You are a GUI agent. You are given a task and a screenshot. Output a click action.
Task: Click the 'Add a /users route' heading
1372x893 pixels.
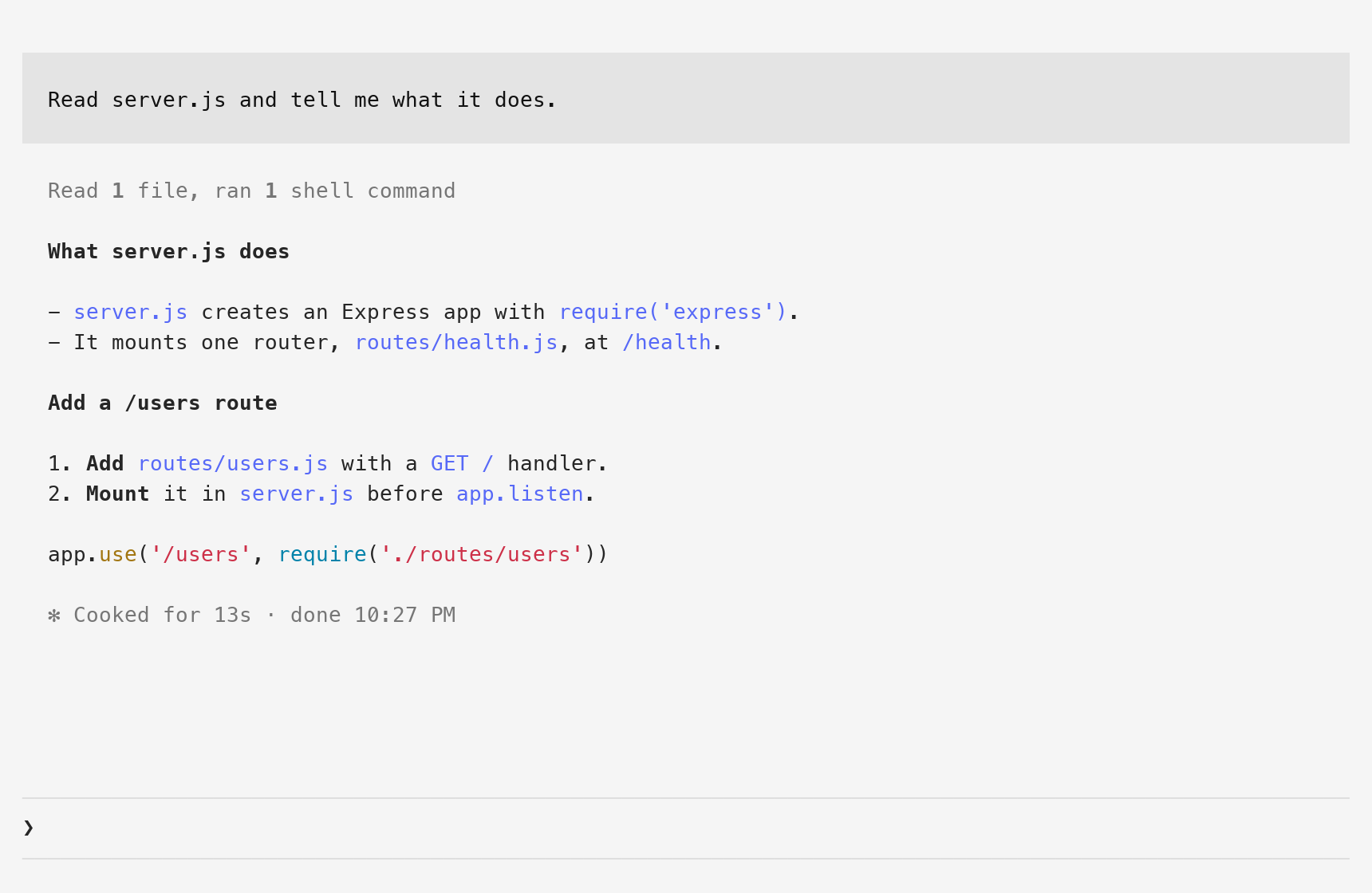[x=163, y=403]
